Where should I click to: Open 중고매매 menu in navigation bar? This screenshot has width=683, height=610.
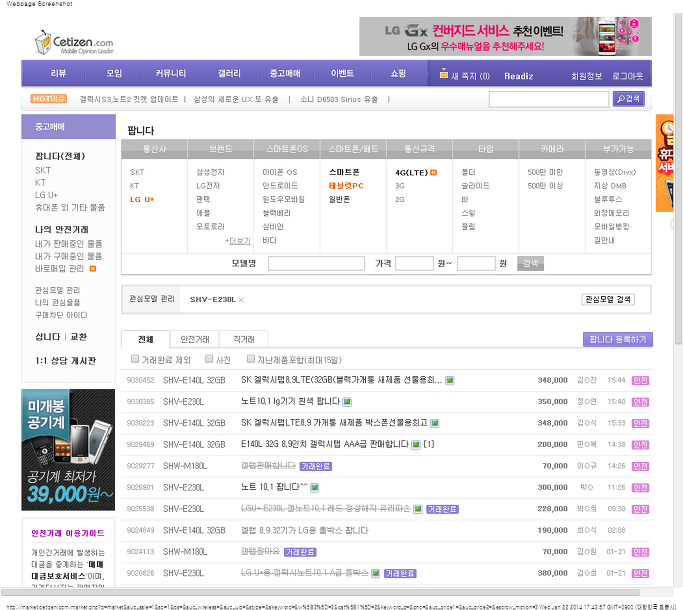pos(285,73)
